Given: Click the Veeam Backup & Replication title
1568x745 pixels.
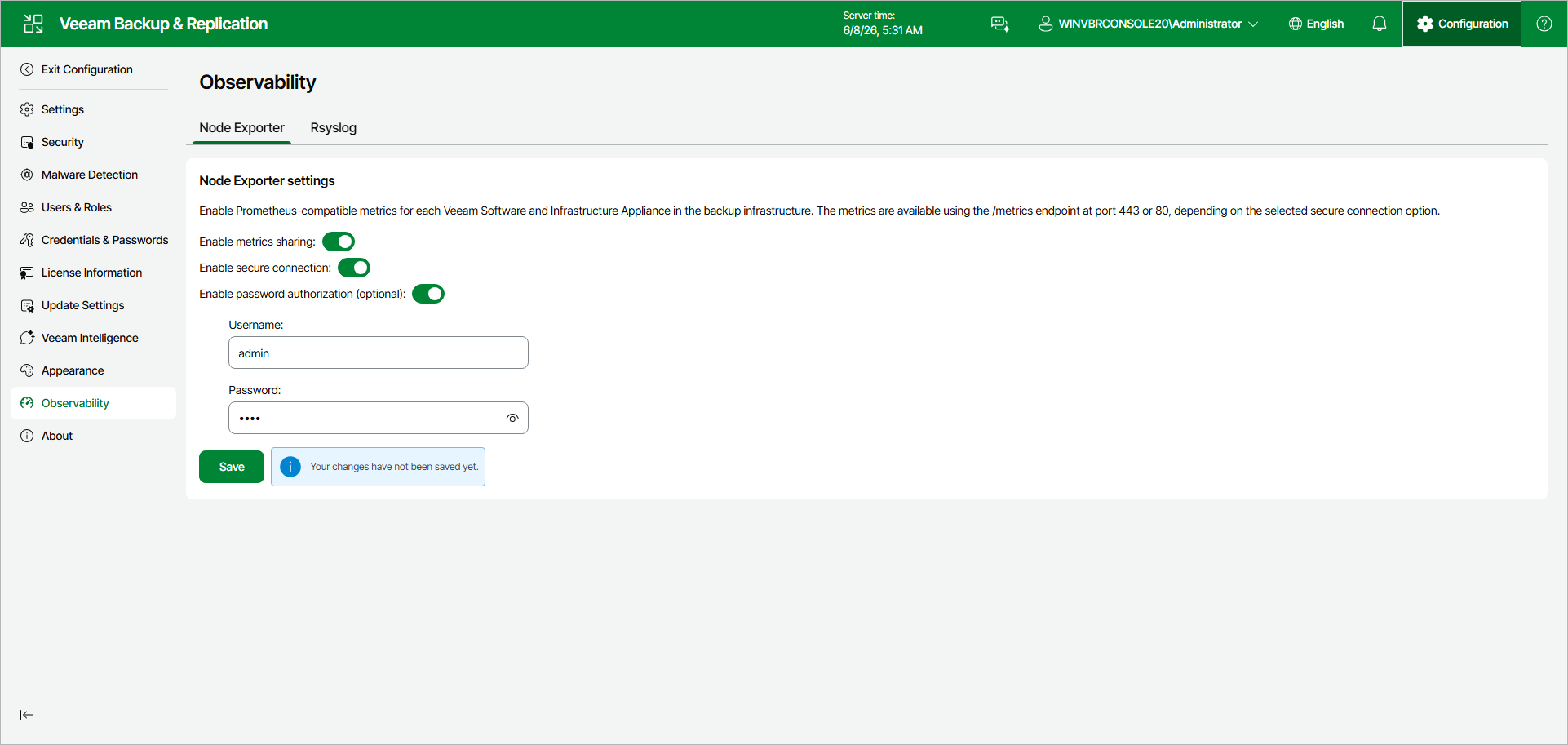Looking at the screenshot, I should [x=163, y=24].
